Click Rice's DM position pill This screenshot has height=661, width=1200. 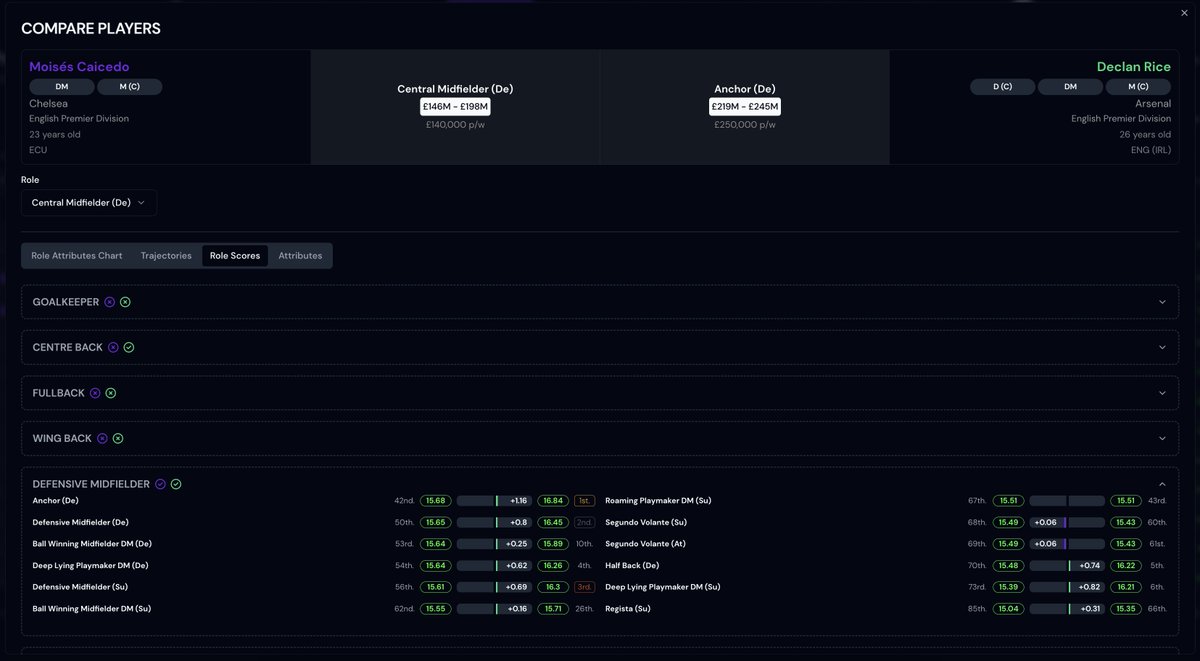point(1070,87)
